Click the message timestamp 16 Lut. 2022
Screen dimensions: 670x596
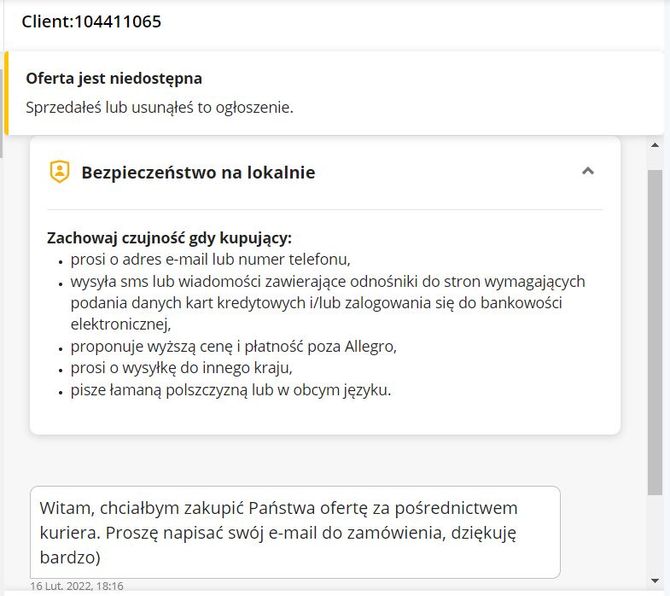click(76, 586)
